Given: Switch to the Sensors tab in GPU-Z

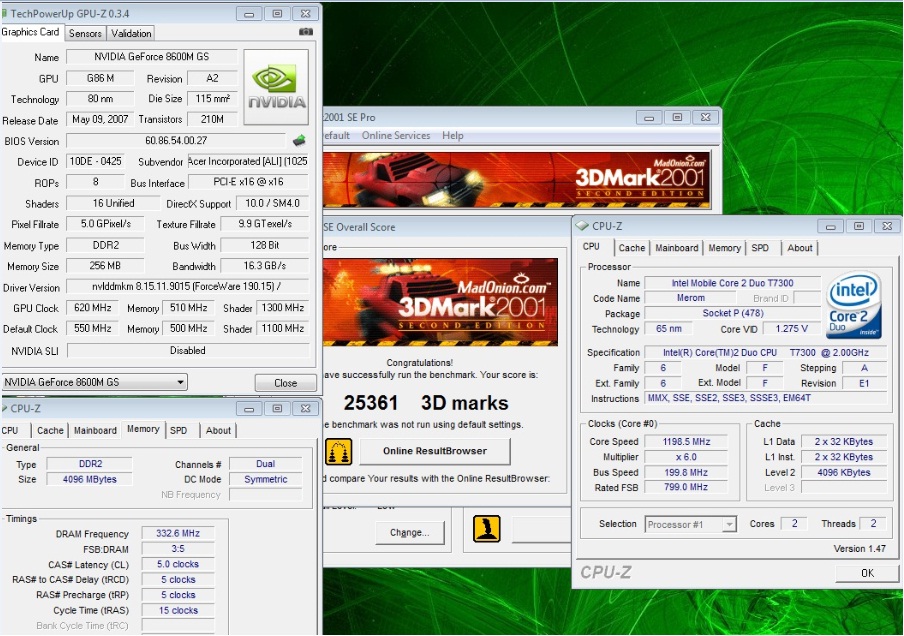Looking at the screenshot, I should click(85, 33).
